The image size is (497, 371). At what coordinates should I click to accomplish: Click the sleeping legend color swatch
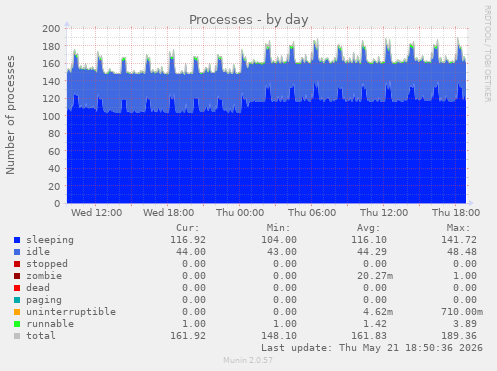point(17,240)
